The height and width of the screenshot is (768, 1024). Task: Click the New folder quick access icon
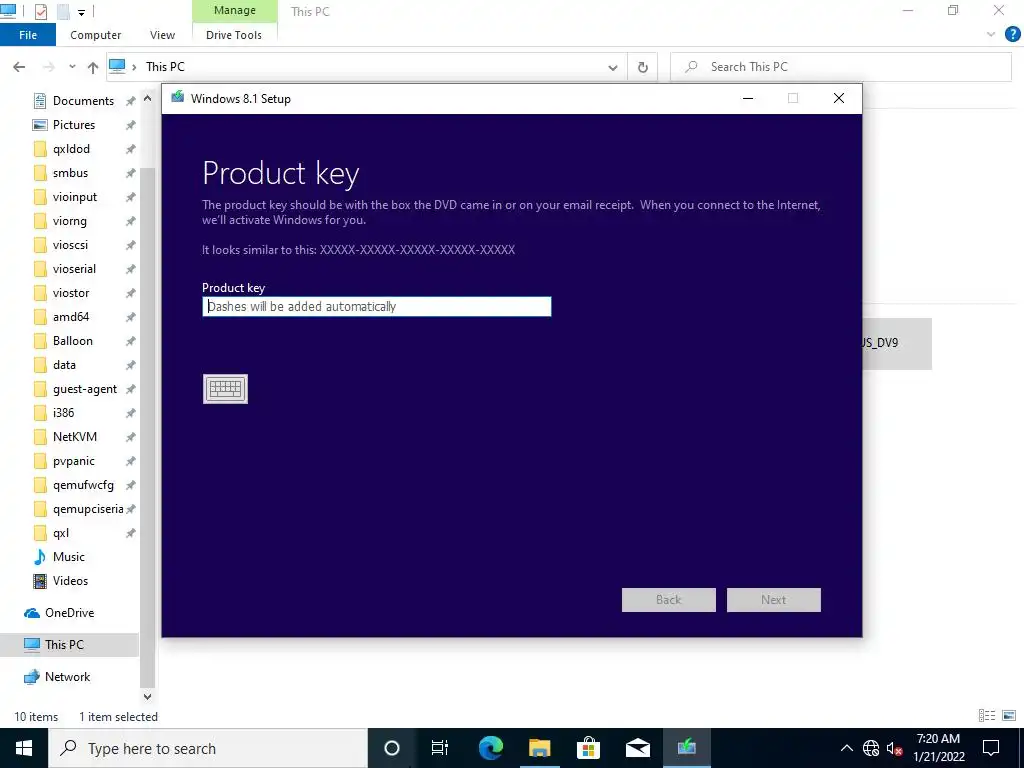[63, 11]
